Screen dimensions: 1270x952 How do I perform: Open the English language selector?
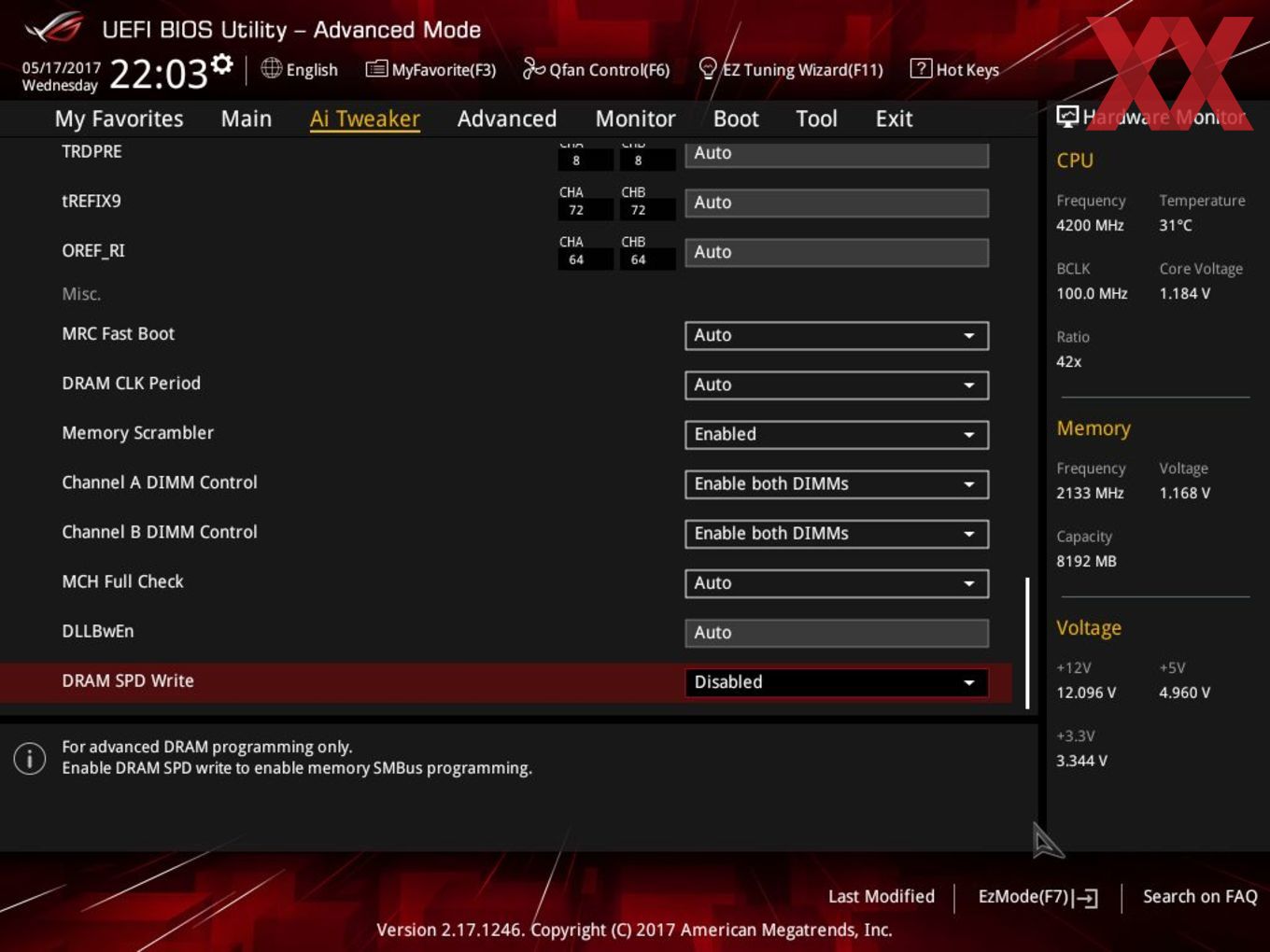click(x=312, y=70)
